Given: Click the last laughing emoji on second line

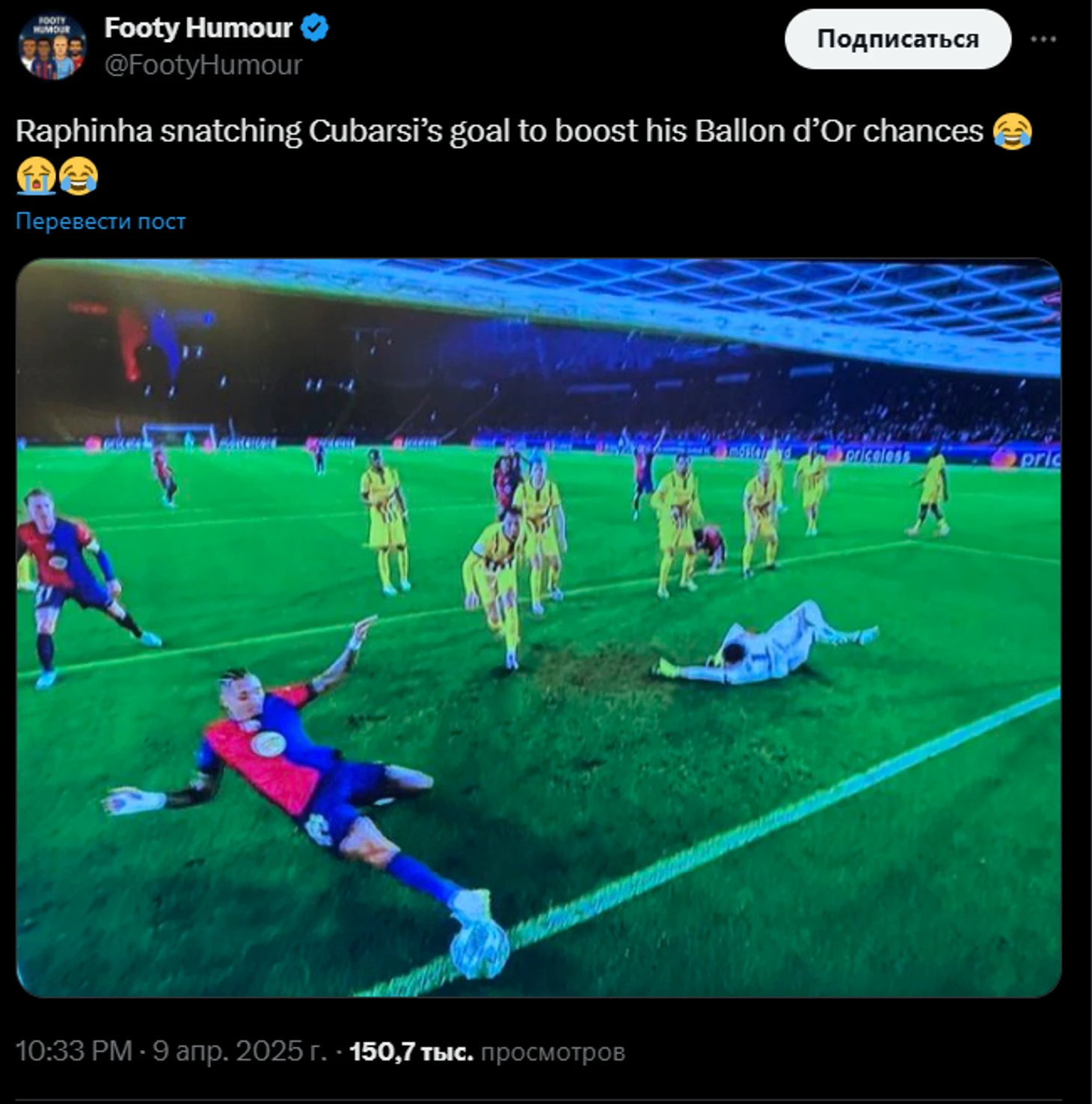Looking at the screenshot, I should point(79,177).
